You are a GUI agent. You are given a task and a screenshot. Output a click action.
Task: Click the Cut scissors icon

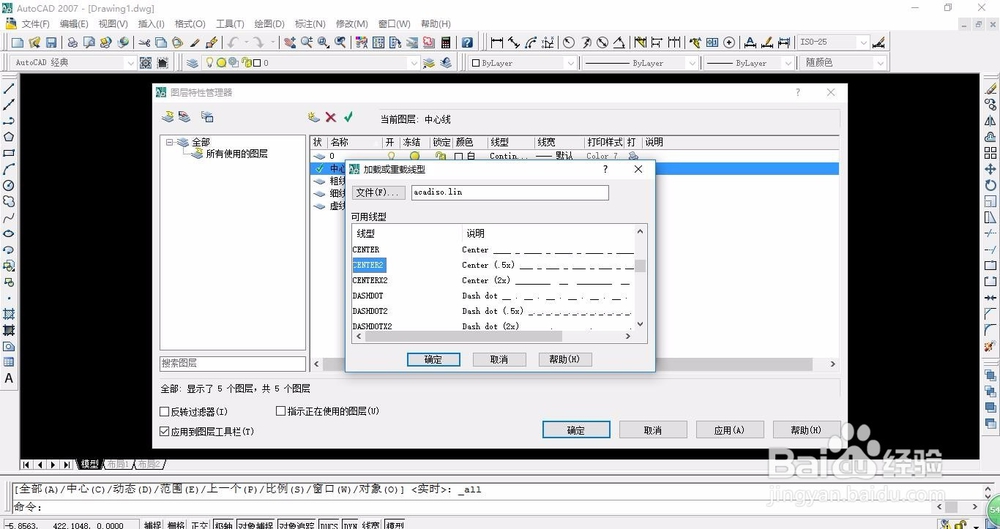pos(145,43)
